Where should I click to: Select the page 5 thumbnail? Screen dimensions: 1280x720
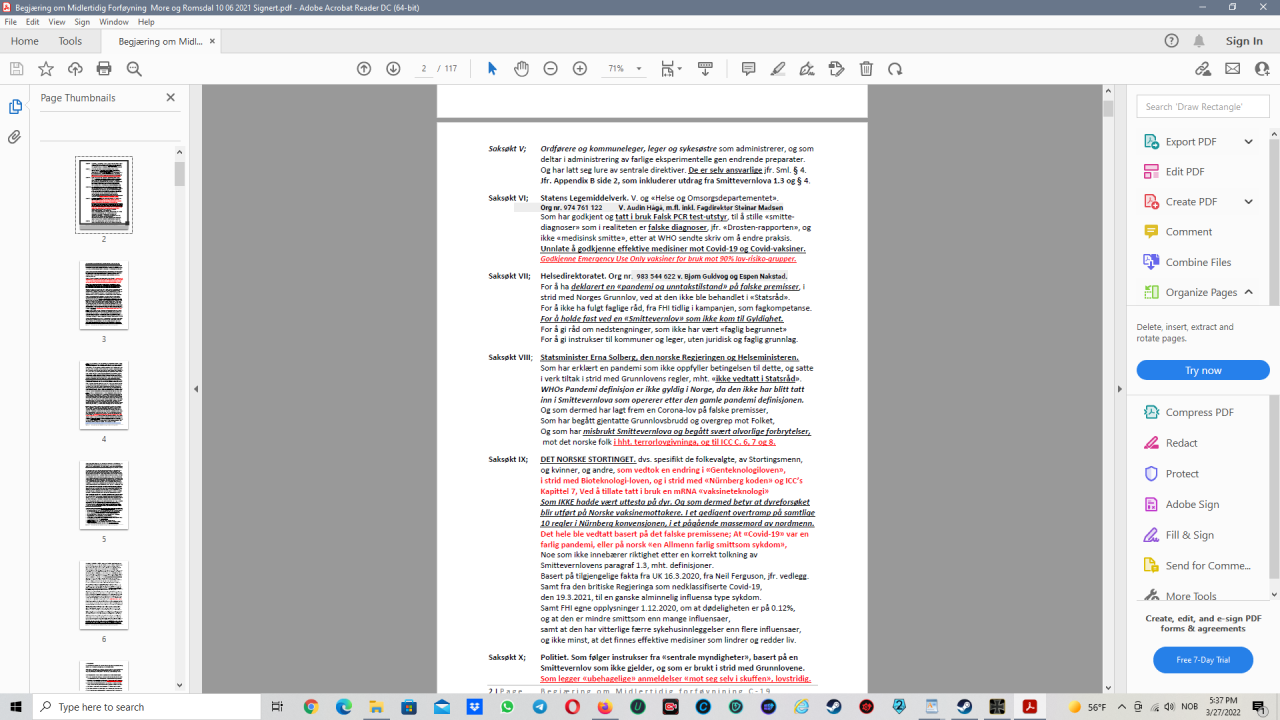(x=104, y=495)
